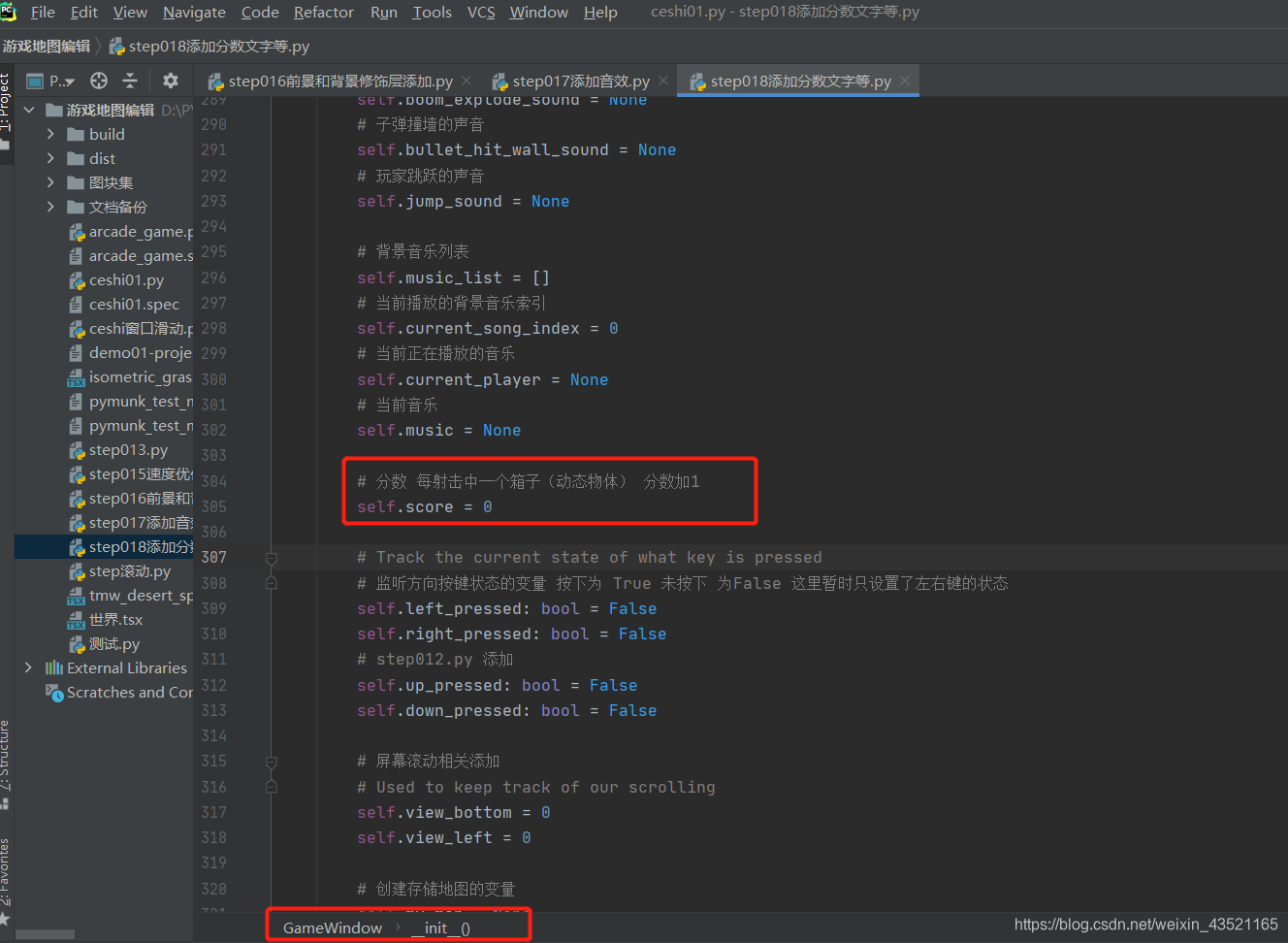The image size is (1288, 943).
Task: Click 游戏地图编辑 in navigation bar
Action: pyautogui.click(x=46, y=46)
